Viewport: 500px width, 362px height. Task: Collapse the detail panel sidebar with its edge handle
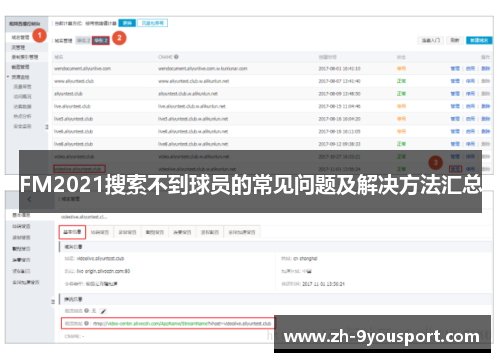pos(53,302)
